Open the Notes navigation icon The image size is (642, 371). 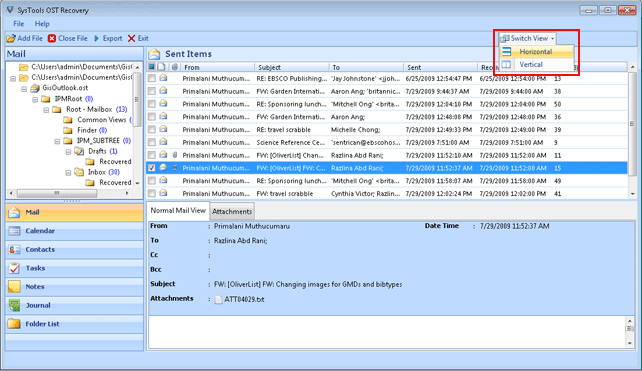14,287
